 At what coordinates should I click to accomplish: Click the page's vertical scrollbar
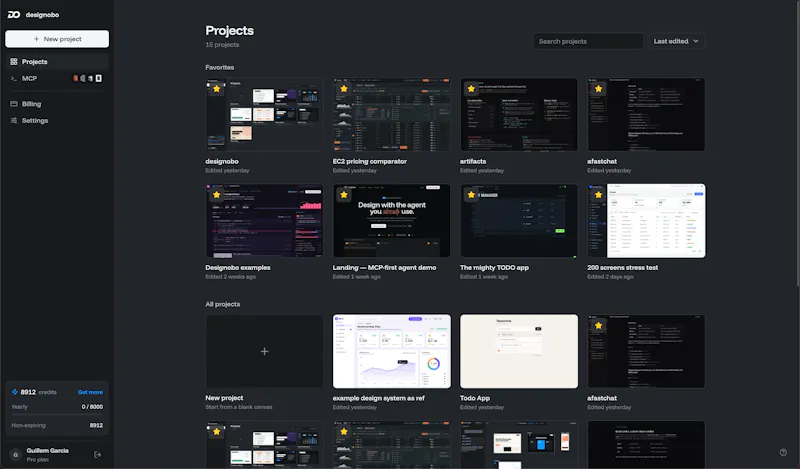pyautogui.click(x=797, y=143)
